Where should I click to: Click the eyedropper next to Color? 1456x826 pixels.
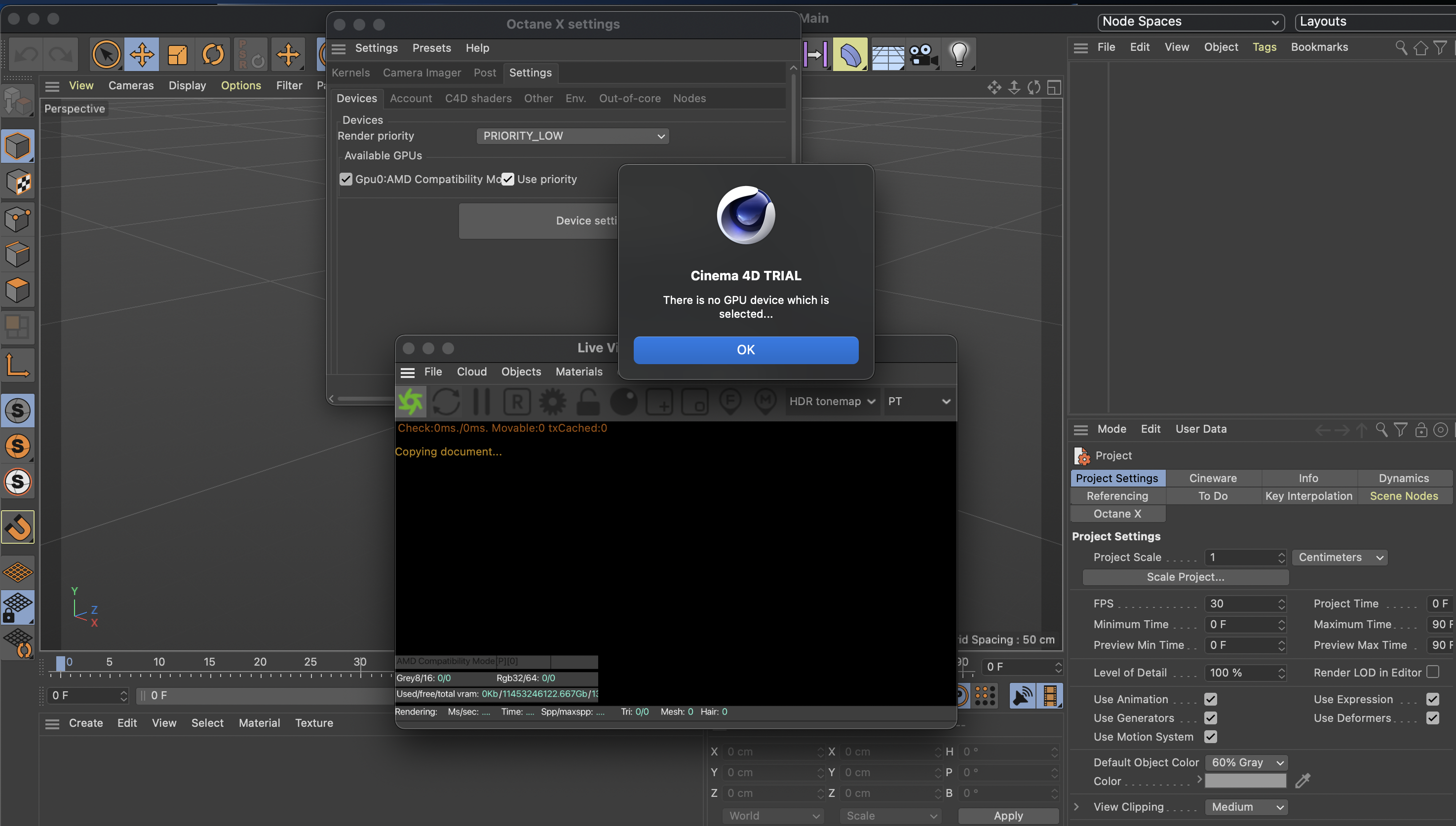[x=1303, y=781]
